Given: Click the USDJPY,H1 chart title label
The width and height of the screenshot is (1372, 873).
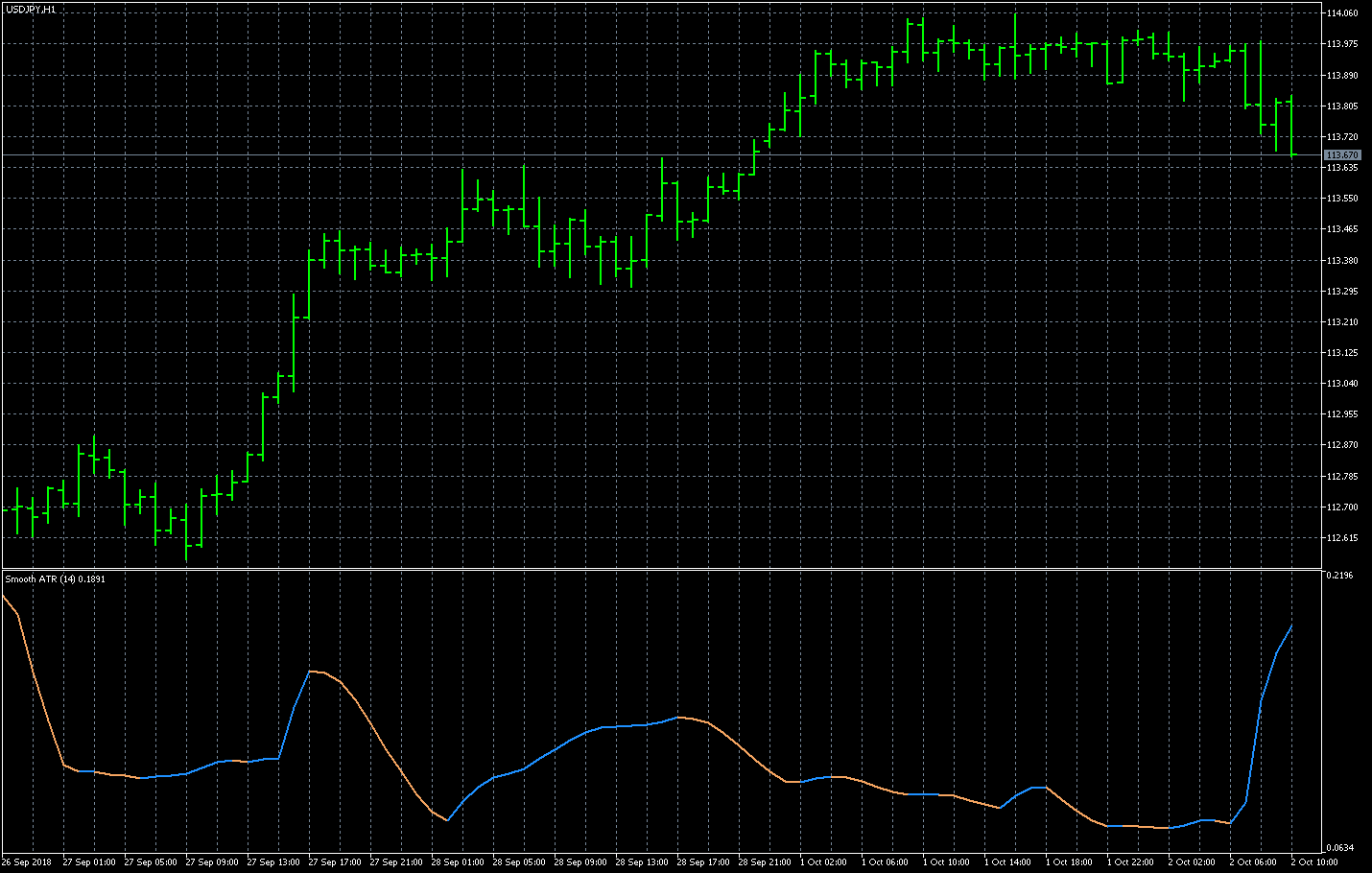Looking at the screenshot, I should [31, 9].
